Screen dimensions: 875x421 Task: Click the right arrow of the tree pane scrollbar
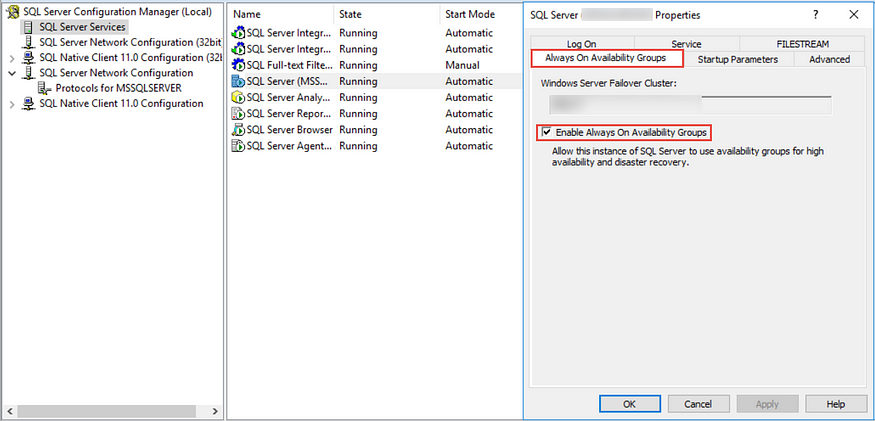point(215,411)
